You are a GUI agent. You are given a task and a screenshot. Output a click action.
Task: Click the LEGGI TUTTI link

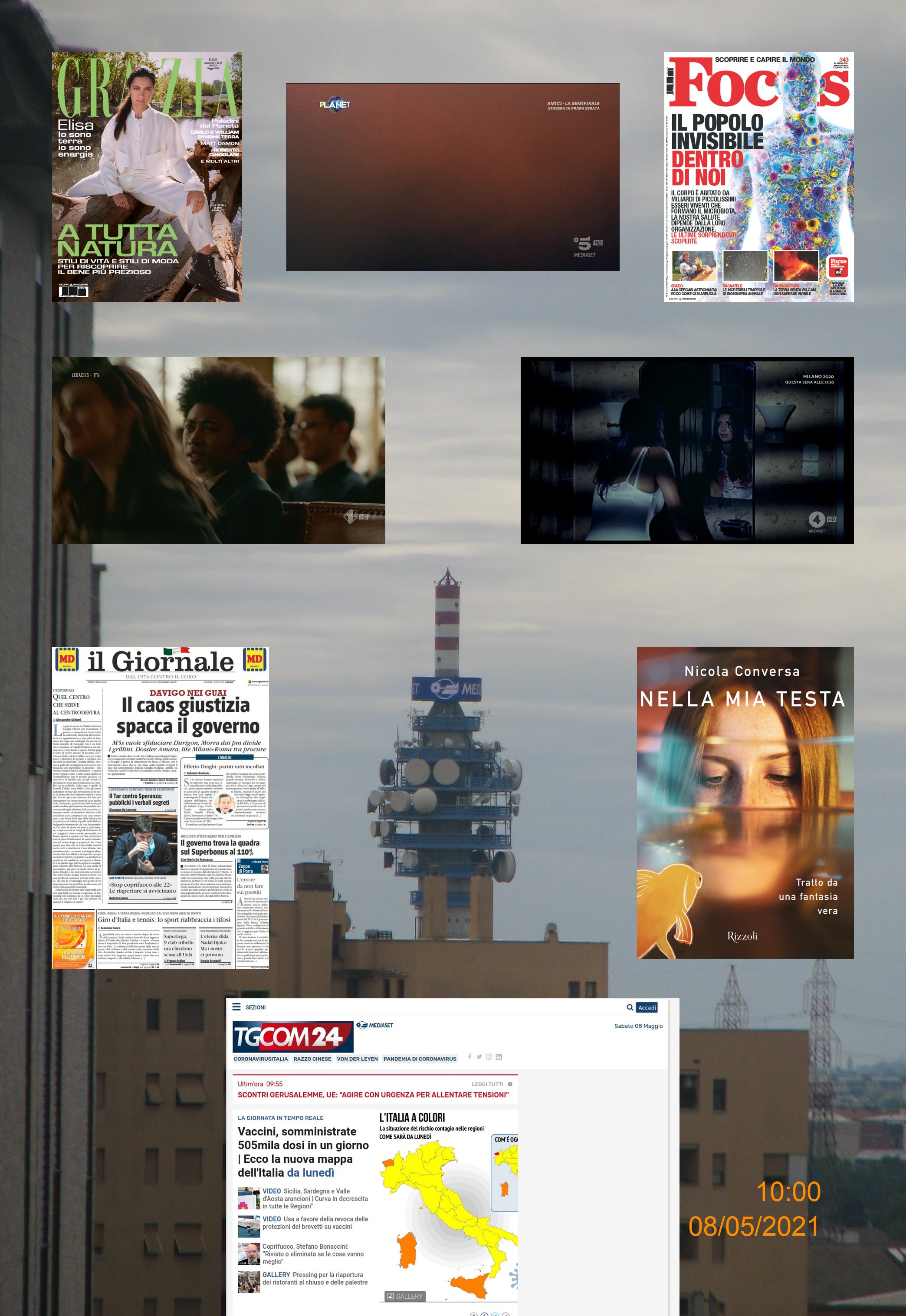tap(488, 1084)
